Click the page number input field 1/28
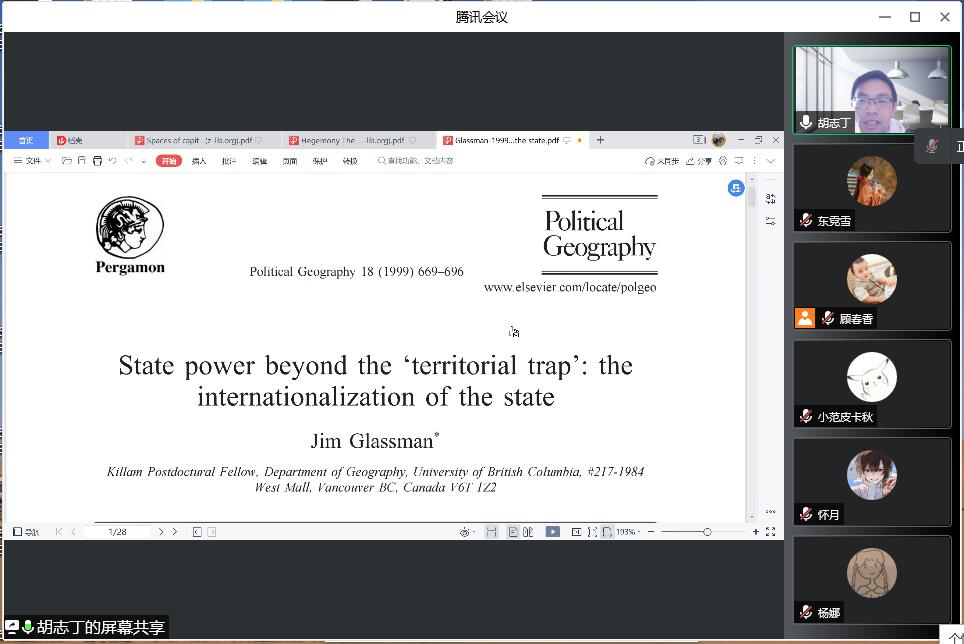 coord(118,532)
